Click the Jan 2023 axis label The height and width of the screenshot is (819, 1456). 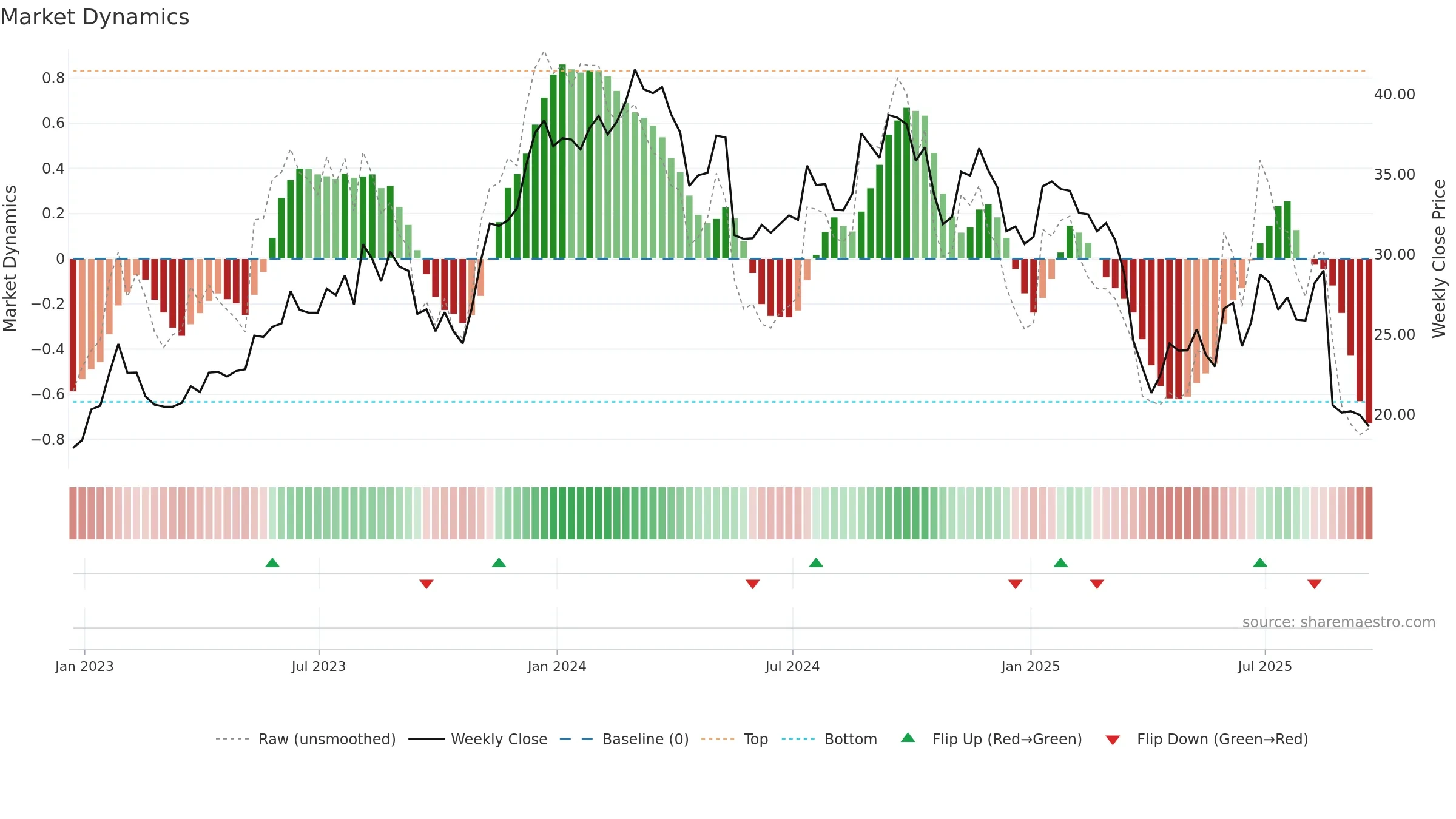84,666
